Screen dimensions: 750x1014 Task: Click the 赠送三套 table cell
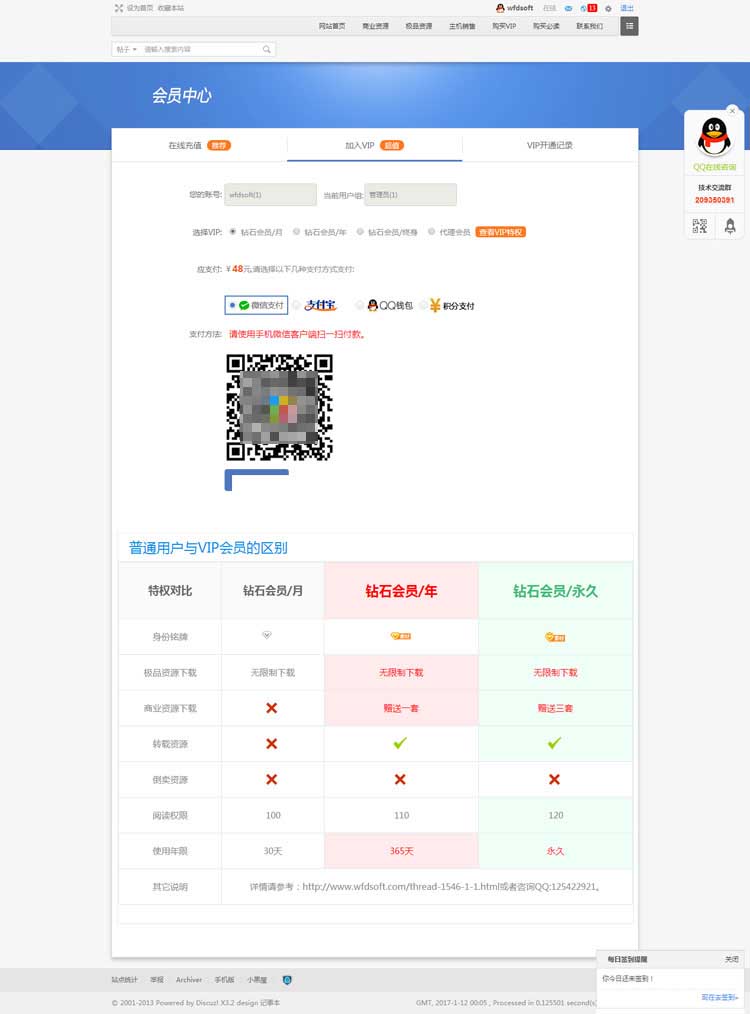tap(555, 708)
